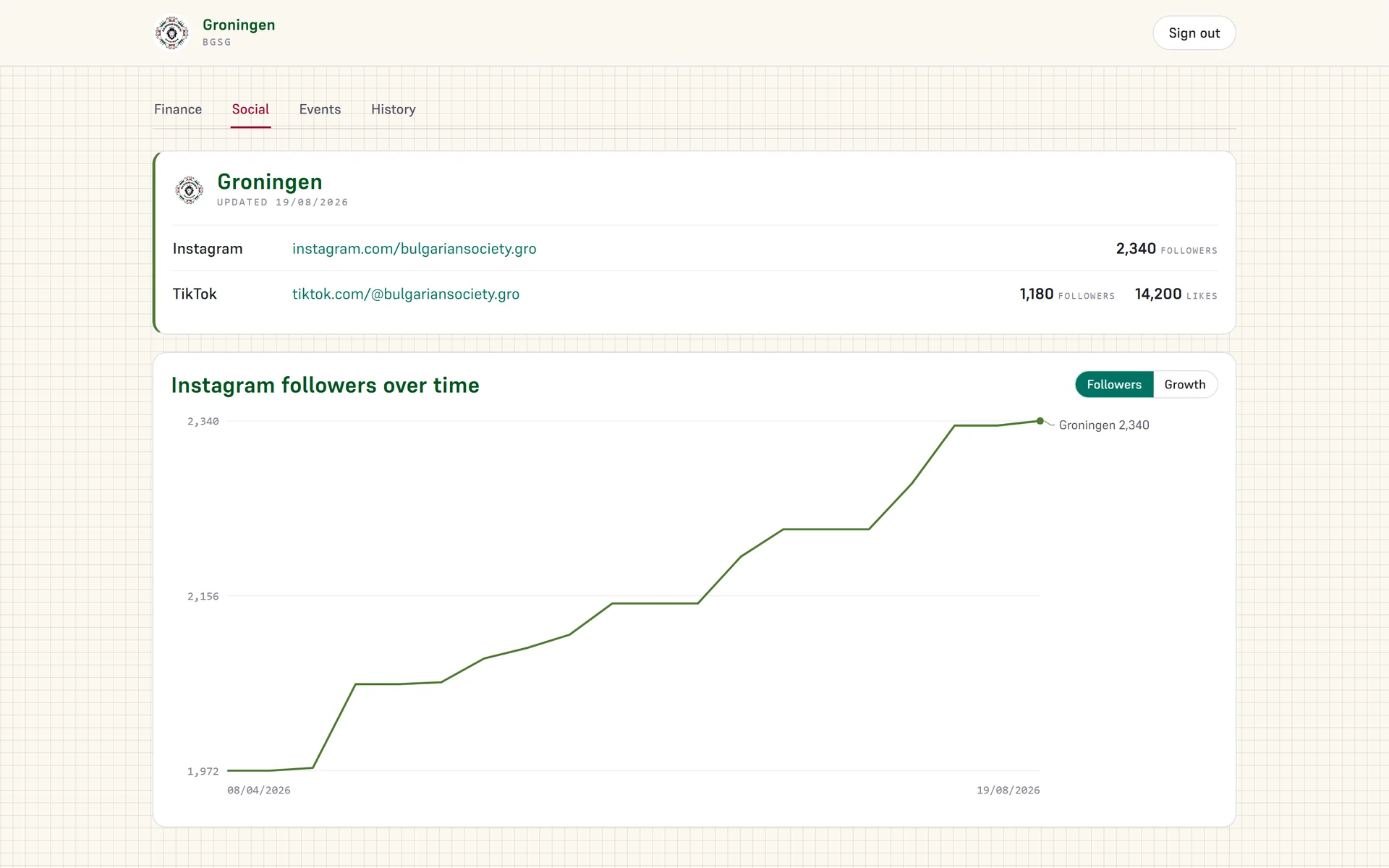
Task: Click the 'UPDATED 19/08/2026' text
Action: click(283, 203)
